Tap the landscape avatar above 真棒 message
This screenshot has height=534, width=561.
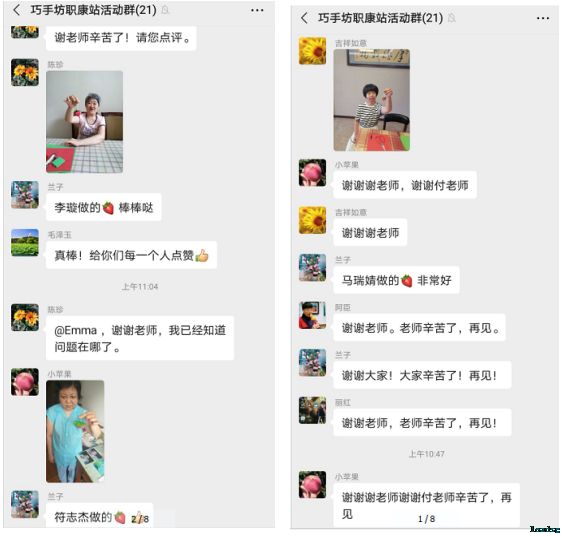25,242
